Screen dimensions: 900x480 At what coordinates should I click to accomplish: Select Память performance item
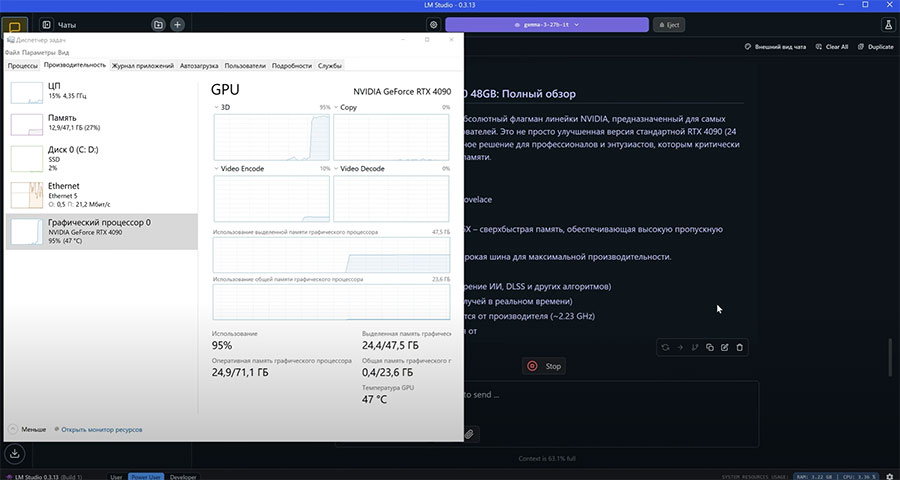coord(101,123)
